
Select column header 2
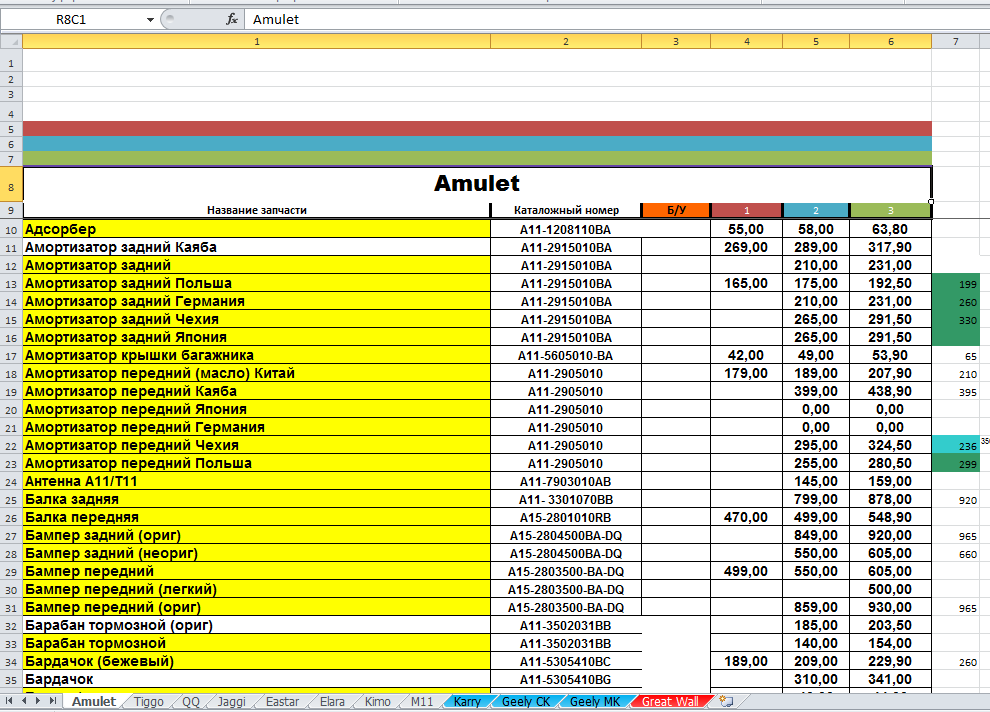[566, 41]
